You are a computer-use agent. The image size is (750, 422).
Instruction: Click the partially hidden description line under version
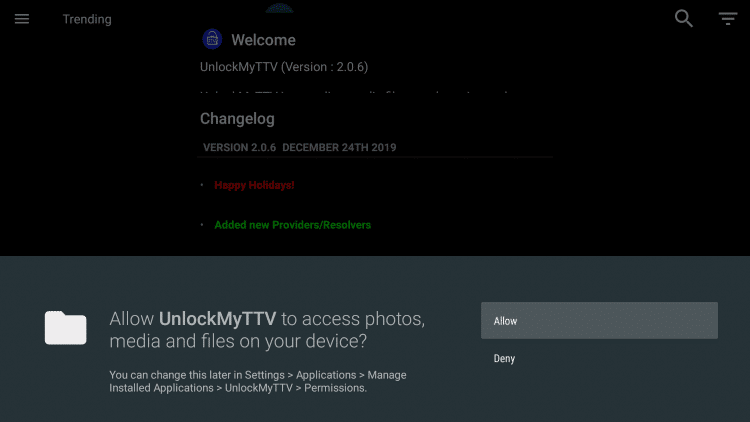pyautogui.click(x=354, y=93)
